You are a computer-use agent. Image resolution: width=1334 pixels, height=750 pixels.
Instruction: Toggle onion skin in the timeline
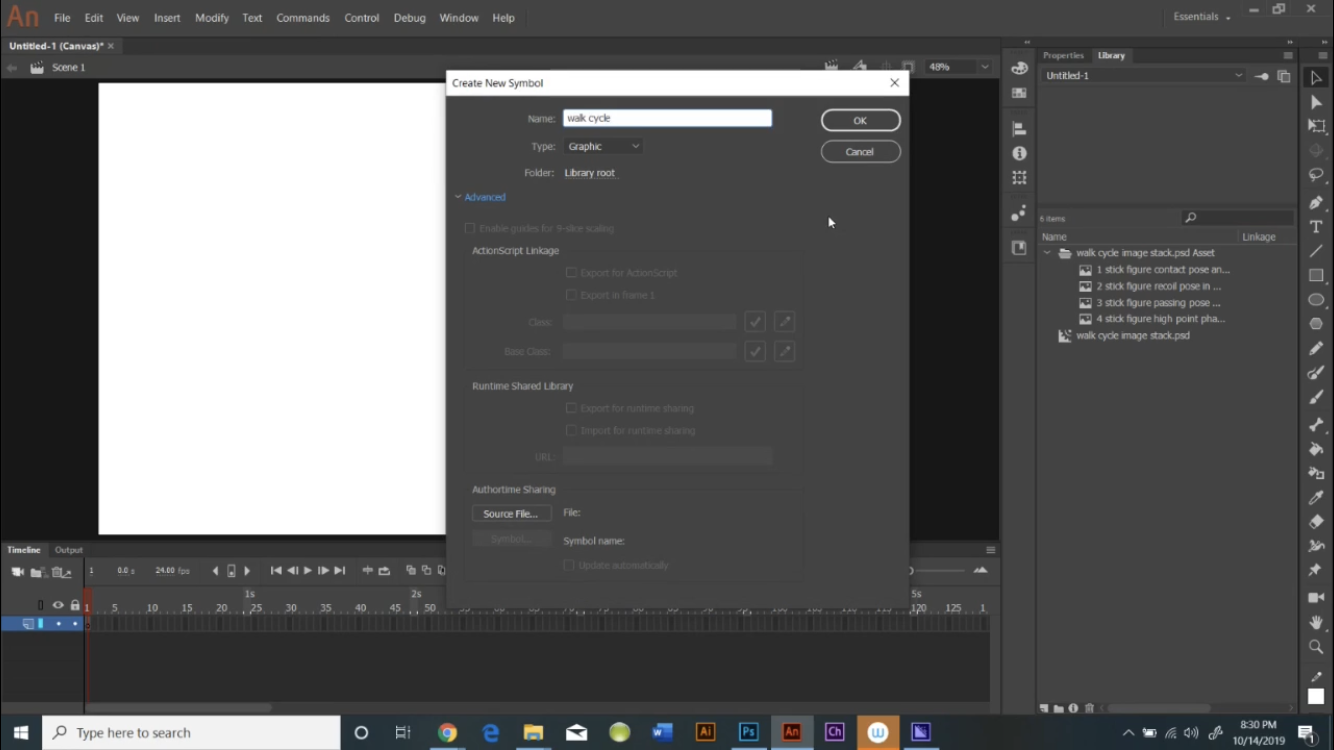coord(410,570)
